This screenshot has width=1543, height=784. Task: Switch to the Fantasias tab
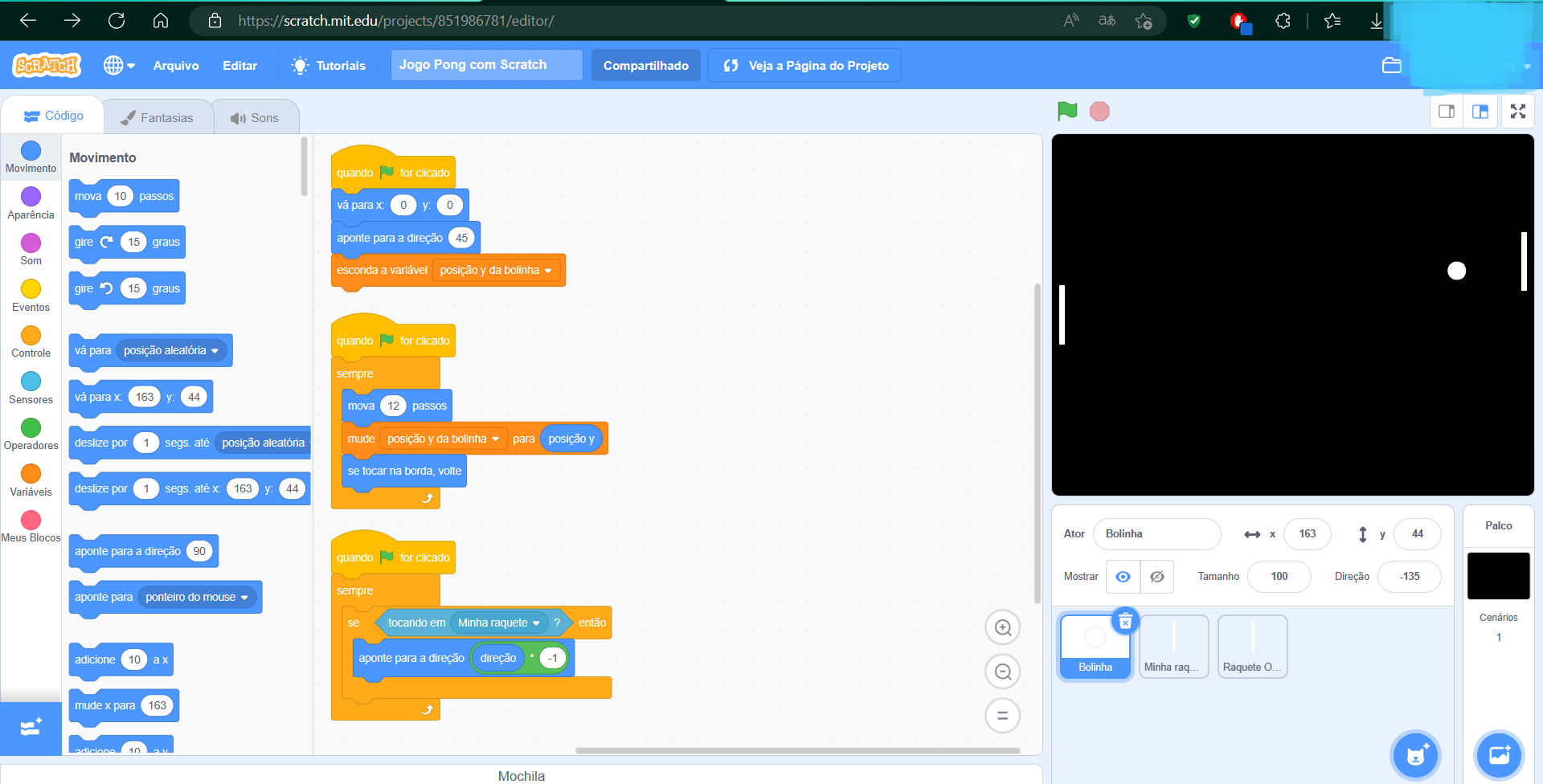coord(157,118)
